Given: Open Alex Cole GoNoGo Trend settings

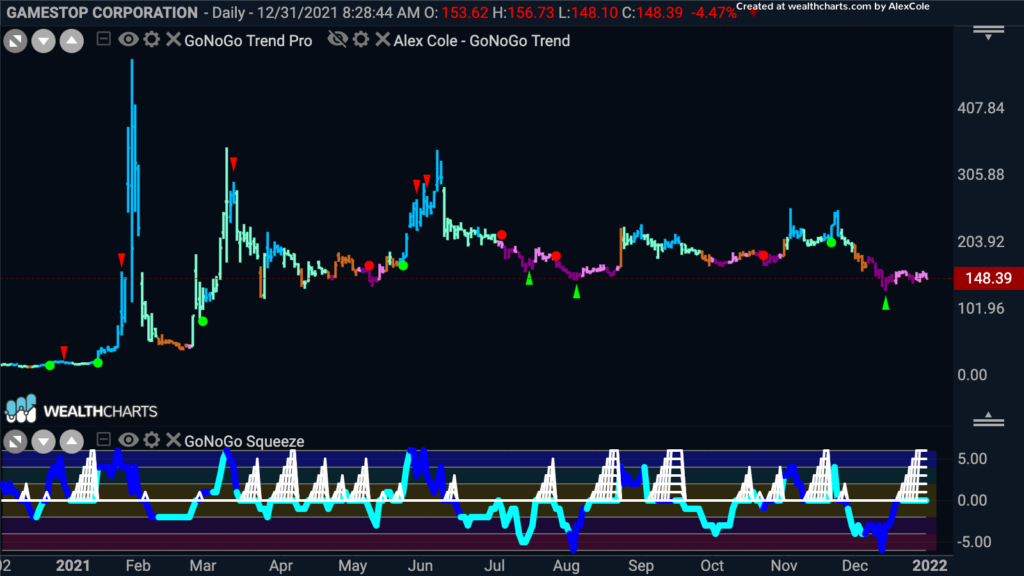Looking at the screenshot, I should click(x=361, y=40).
